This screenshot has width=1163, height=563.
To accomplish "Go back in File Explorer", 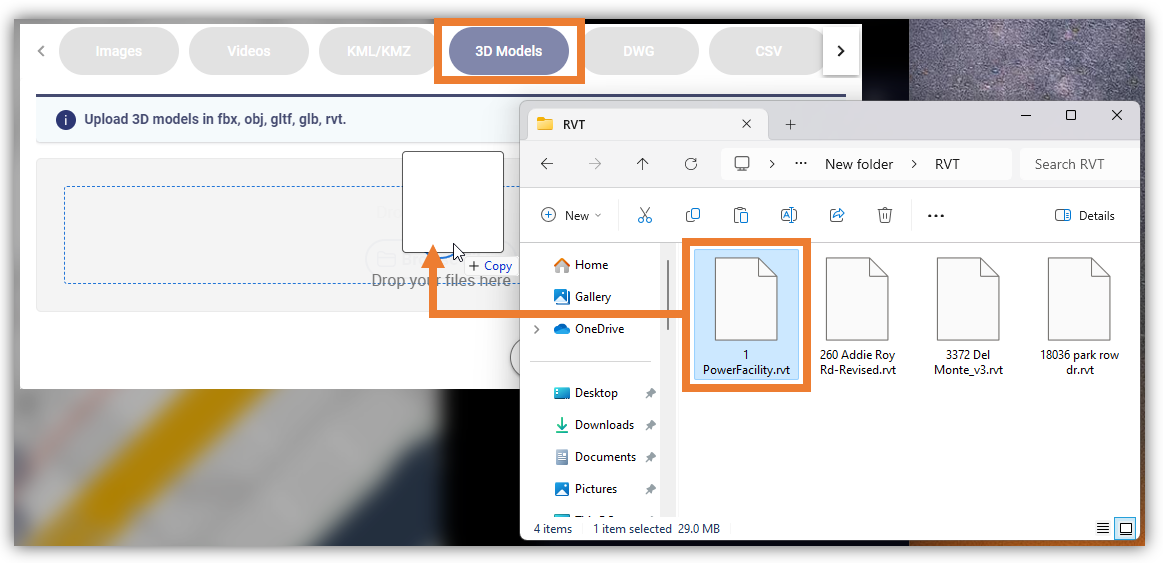I will pos(547,164).
